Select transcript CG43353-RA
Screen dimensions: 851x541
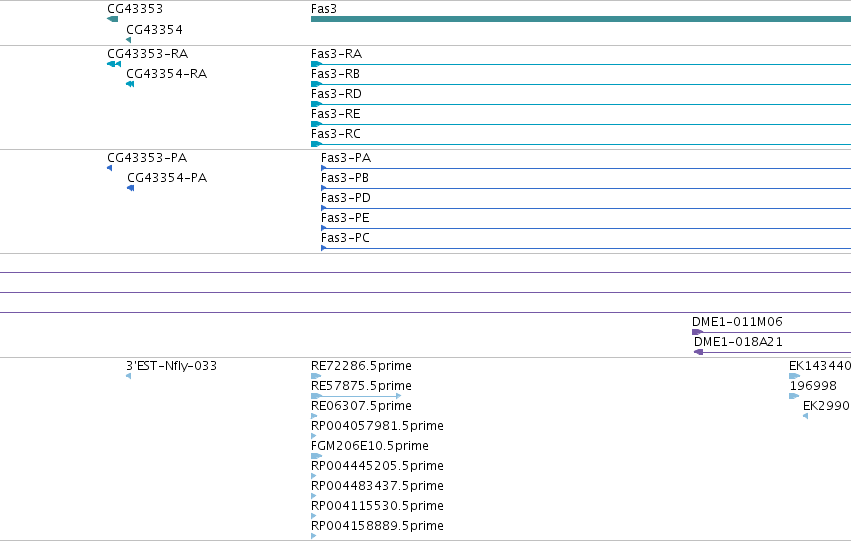148,54
